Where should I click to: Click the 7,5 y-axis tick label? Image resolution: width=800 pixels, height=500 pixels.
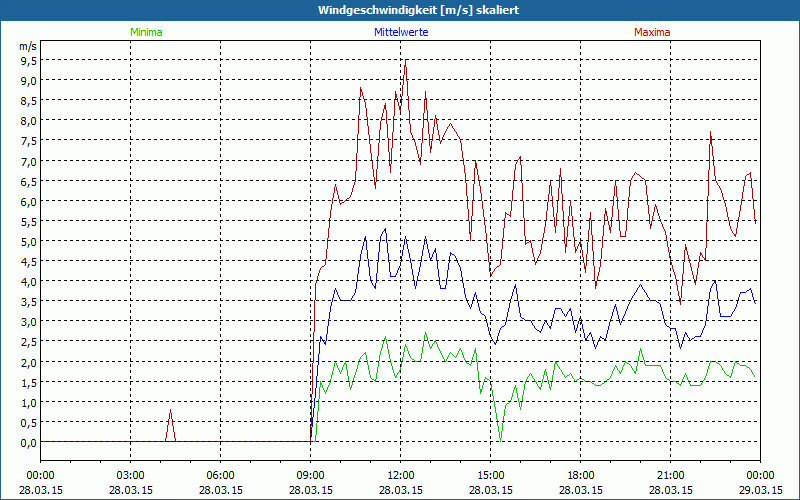(x=29, y=141)
